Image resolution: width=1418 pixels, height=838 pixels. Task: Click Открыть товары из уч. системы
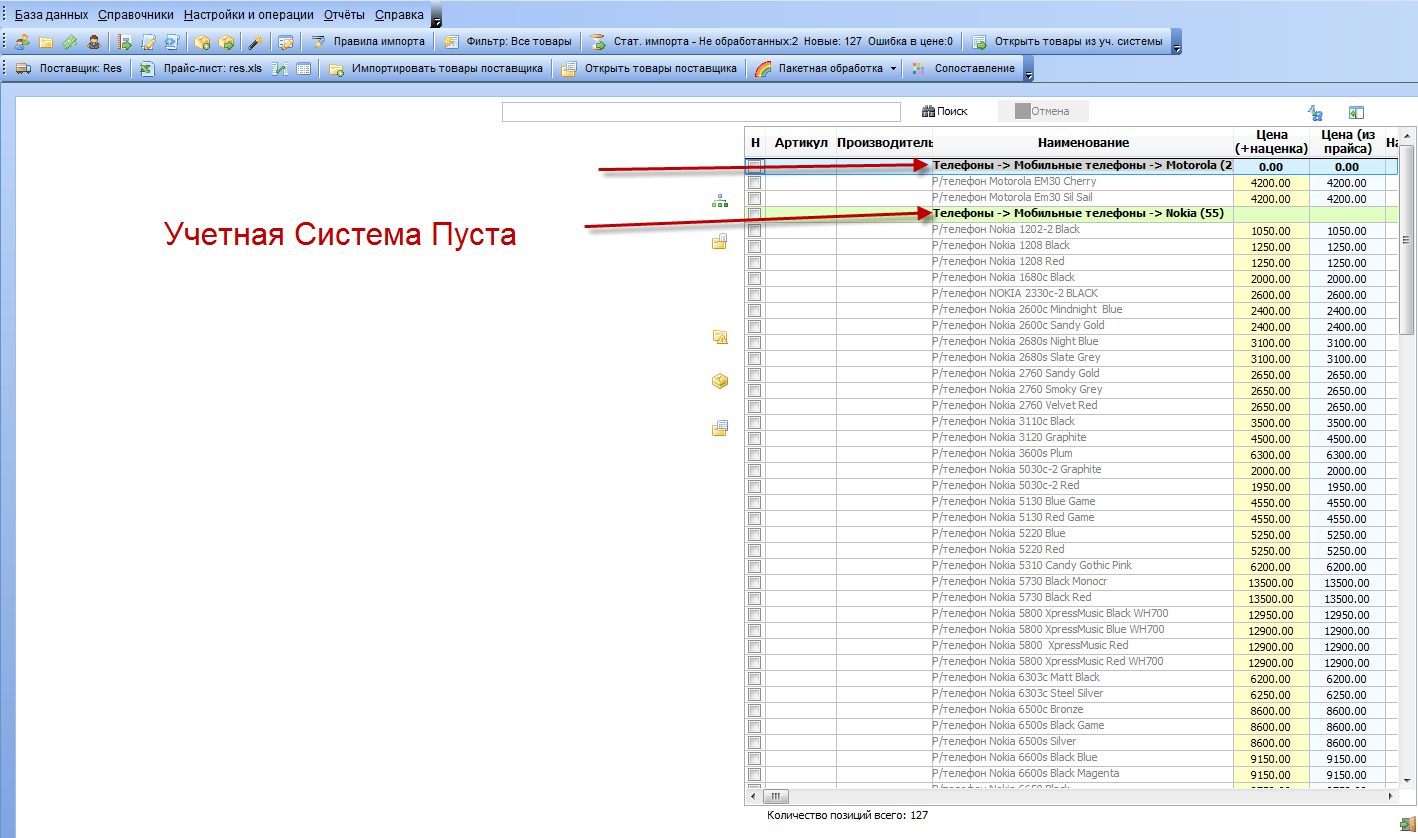(x=1068, y=42)
